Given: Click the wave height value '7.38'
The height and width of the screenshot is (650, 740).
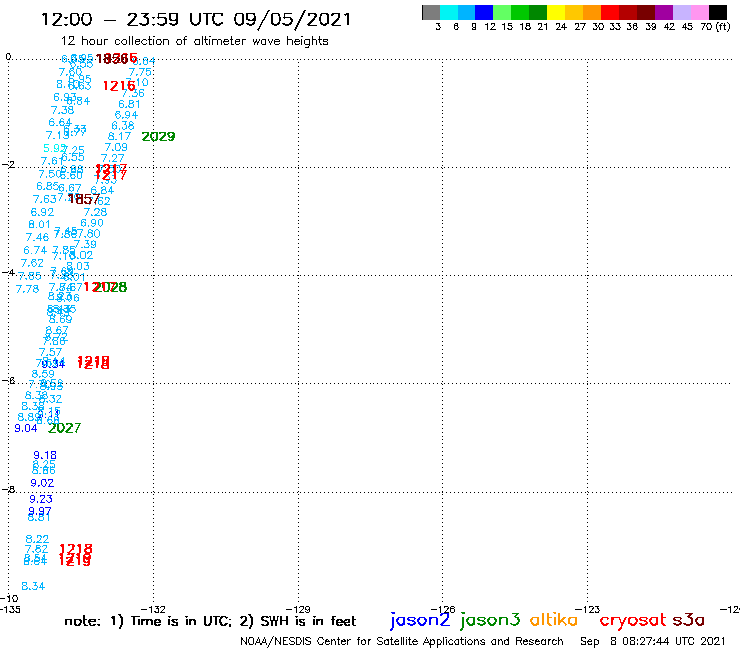Looking at the screenshot, I should (x=62, y=110).
